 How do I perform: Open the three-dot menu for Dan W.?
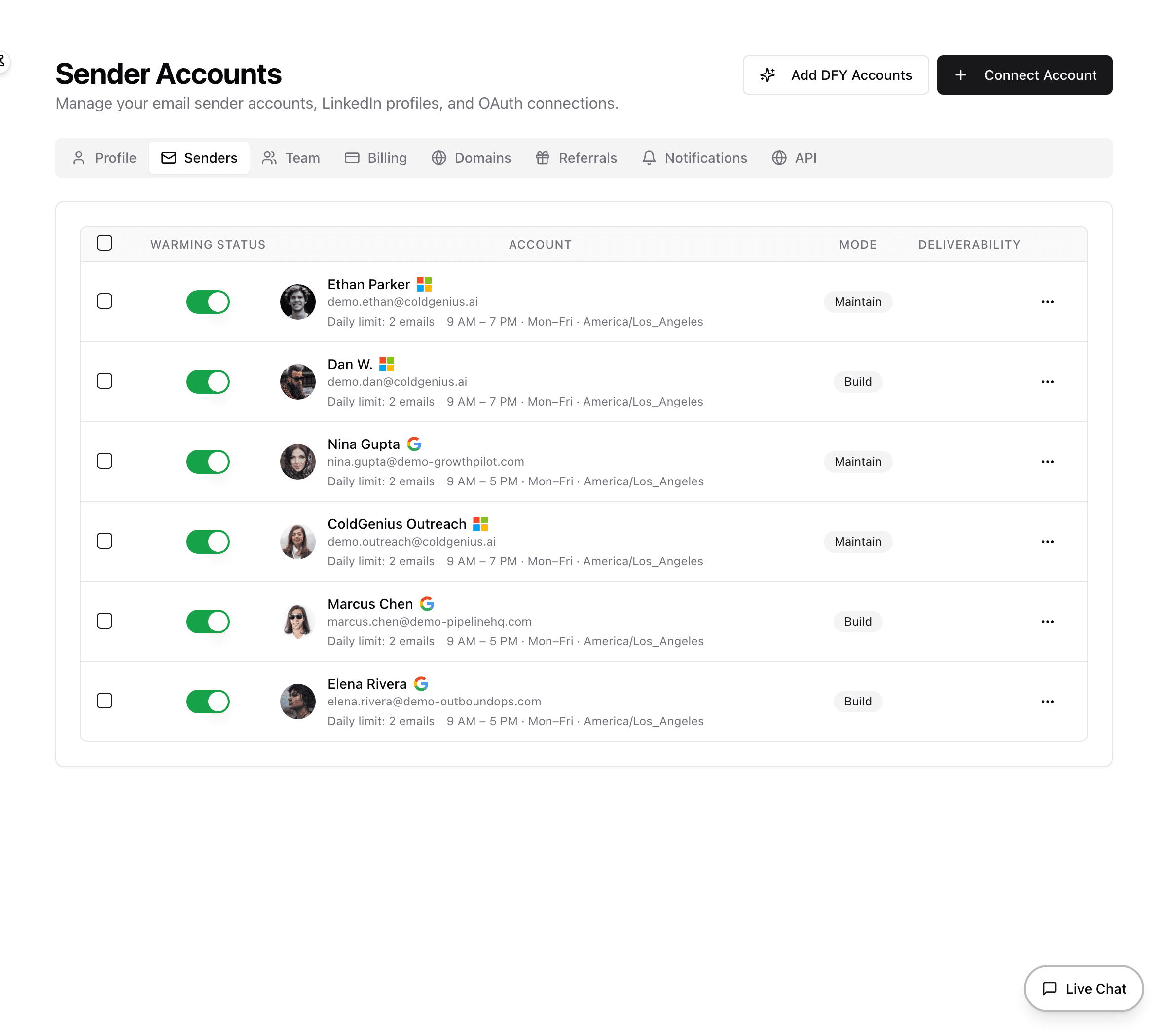[x=1048, y=382]
